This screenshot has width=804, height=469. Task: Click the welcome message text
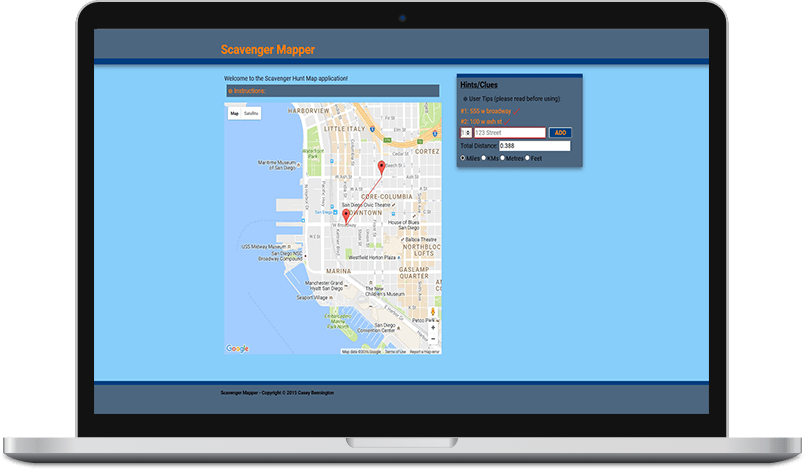(286, 78)
